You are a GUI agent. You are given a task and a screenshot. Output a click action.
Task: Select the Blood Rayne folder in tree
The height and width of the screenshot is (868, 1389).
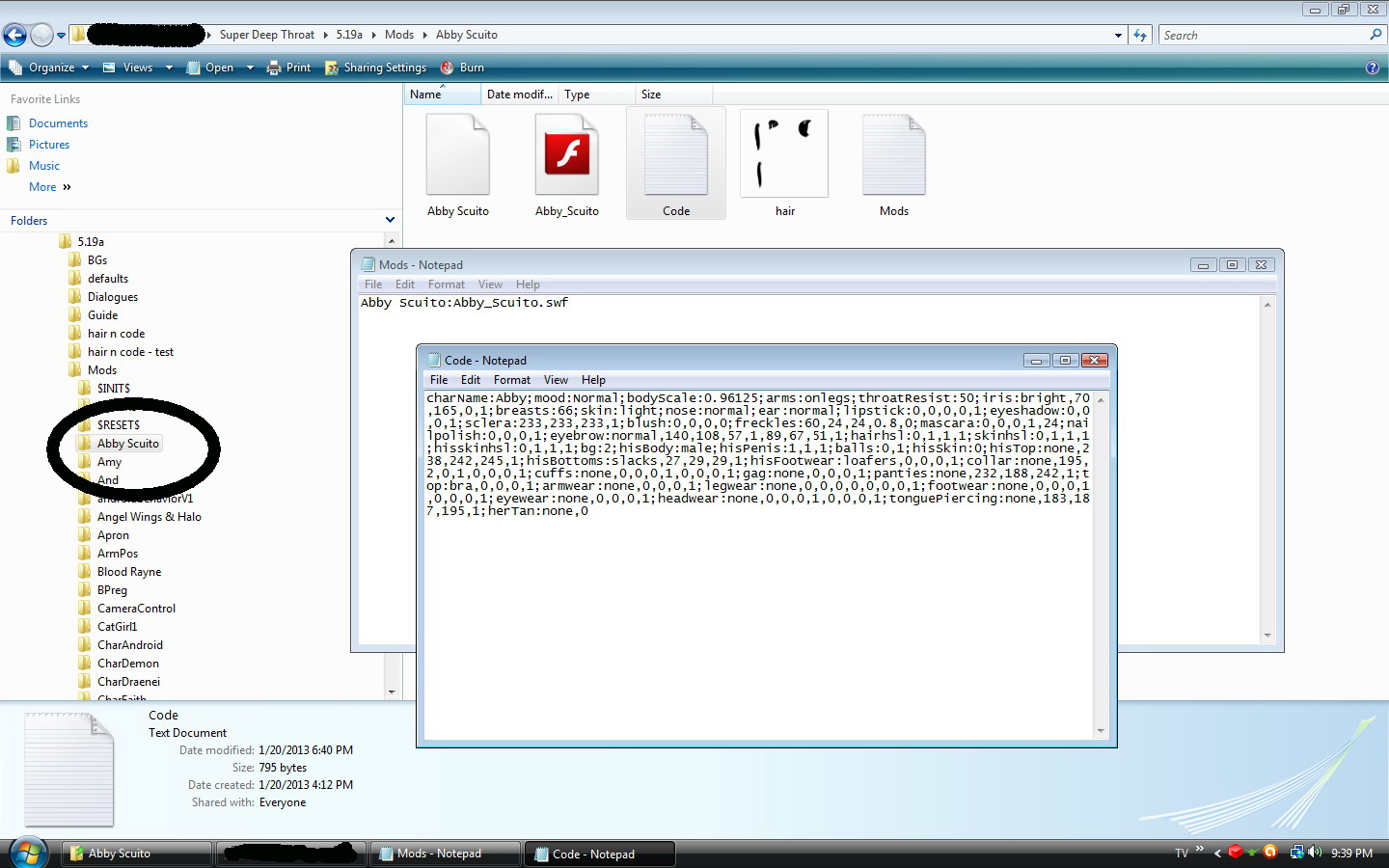tap(129, 572)
